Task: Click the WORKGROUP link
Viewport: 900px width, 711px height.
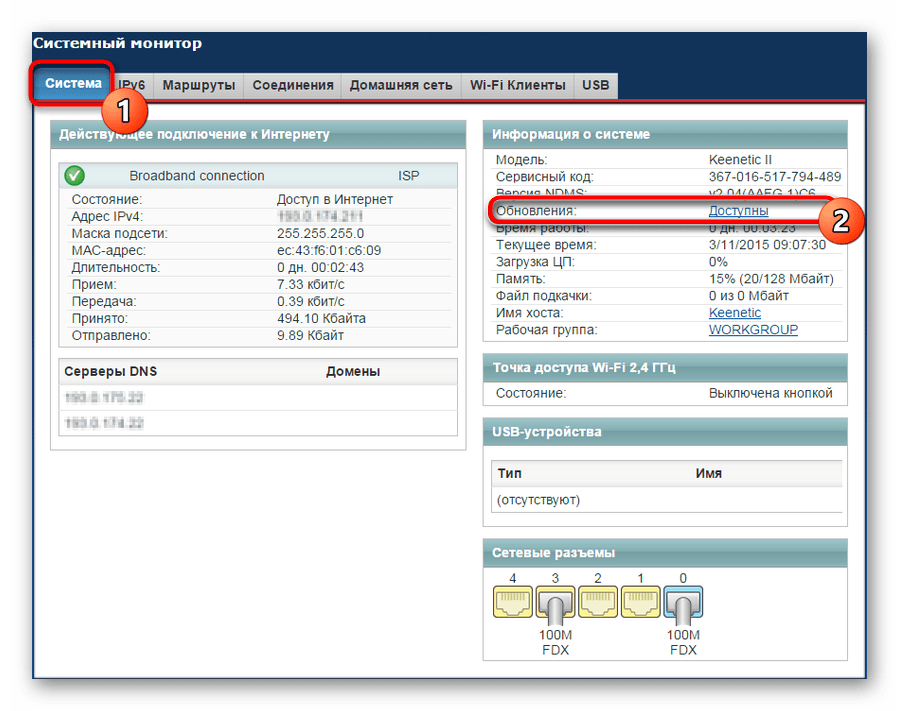Action: (753, 330)
